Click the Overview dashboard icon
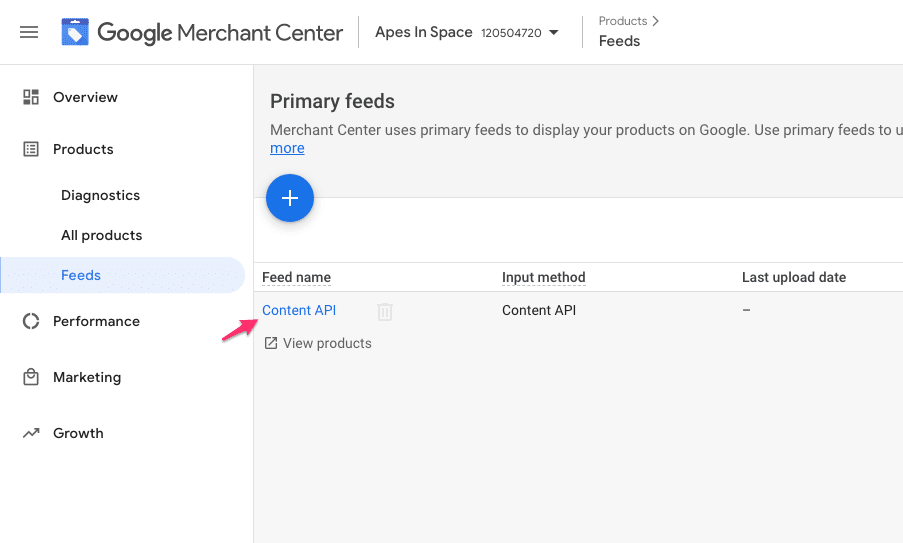Screen dimensions: 903x543 [31, 97]
